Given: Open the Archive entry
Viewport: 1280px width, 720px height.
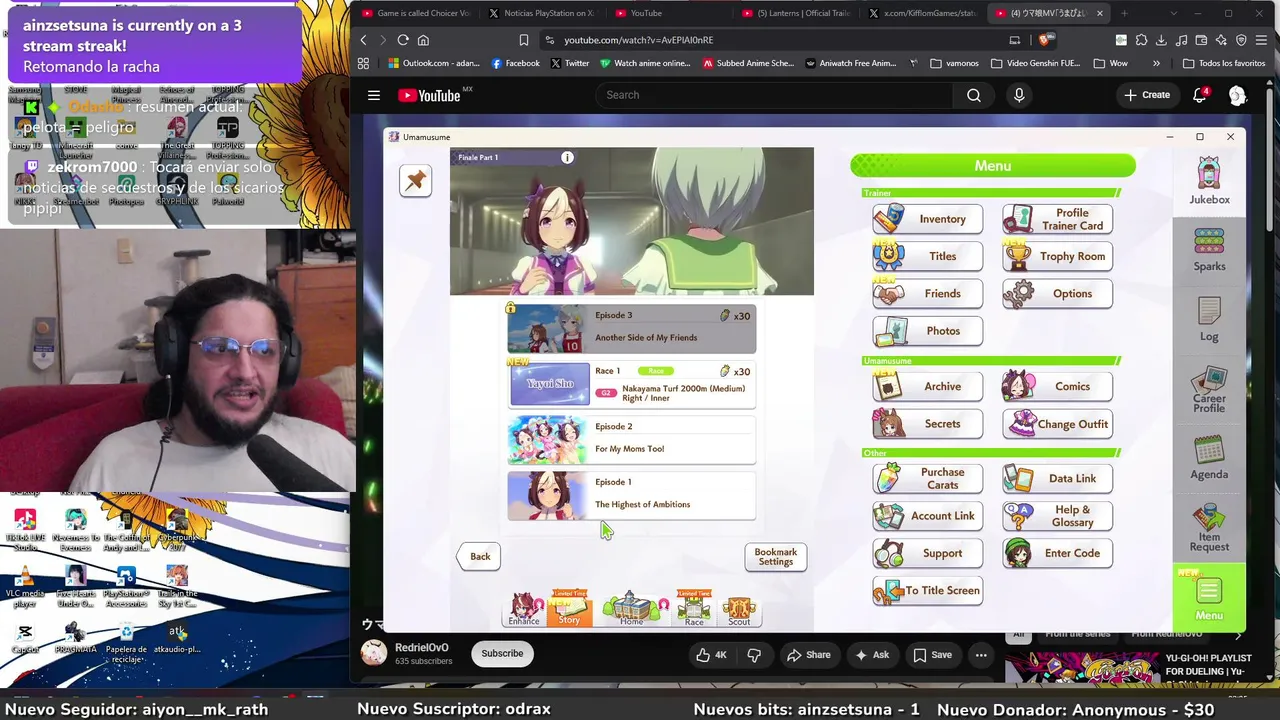Looking at the screenshot, I should click(x=927, y=386).
